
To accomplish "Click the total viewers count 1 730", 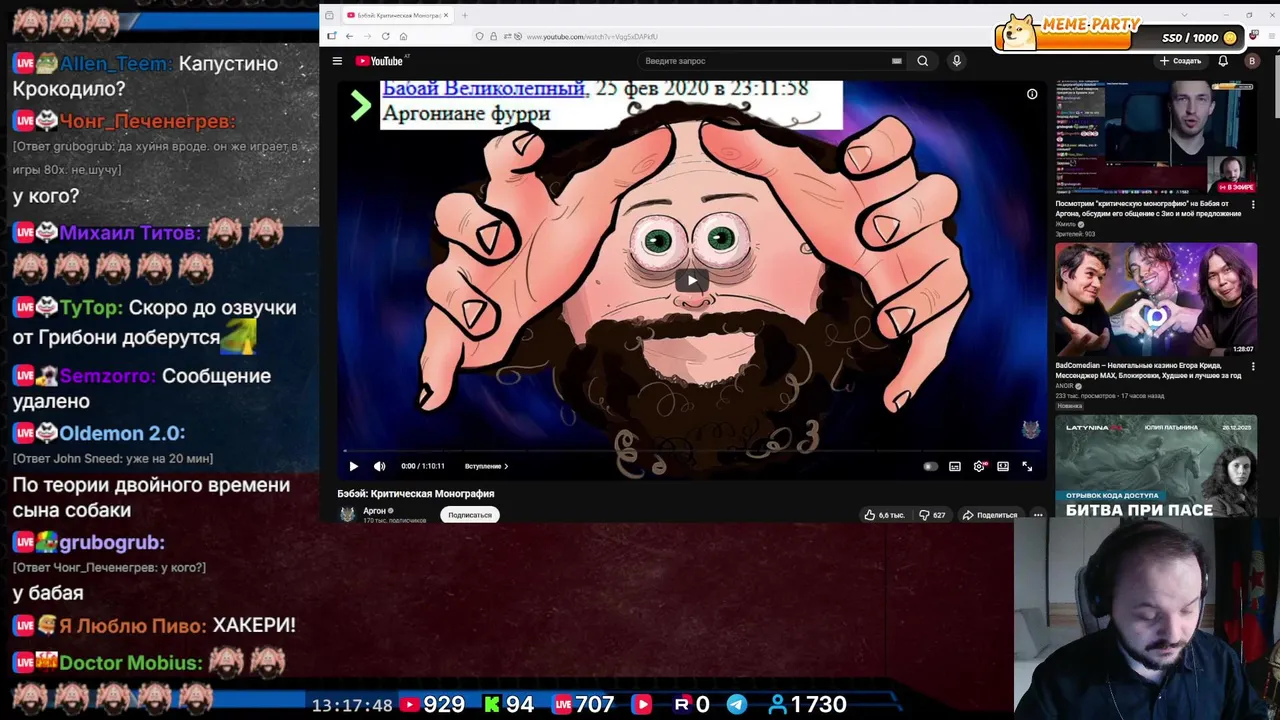I will click(x=818, y=704).
